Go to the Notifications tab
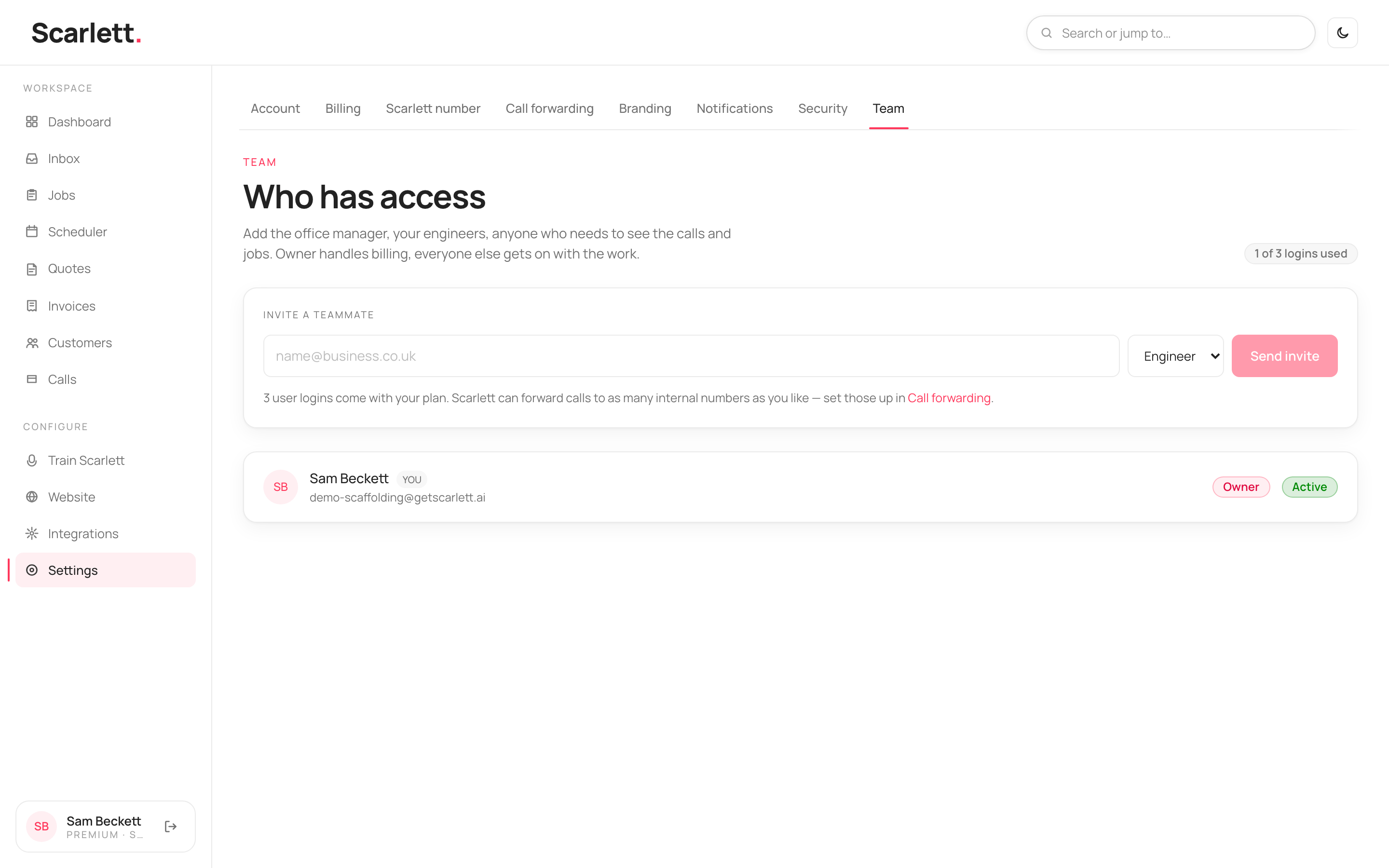This screenshot has height=868, width=1389. point(734,108)
